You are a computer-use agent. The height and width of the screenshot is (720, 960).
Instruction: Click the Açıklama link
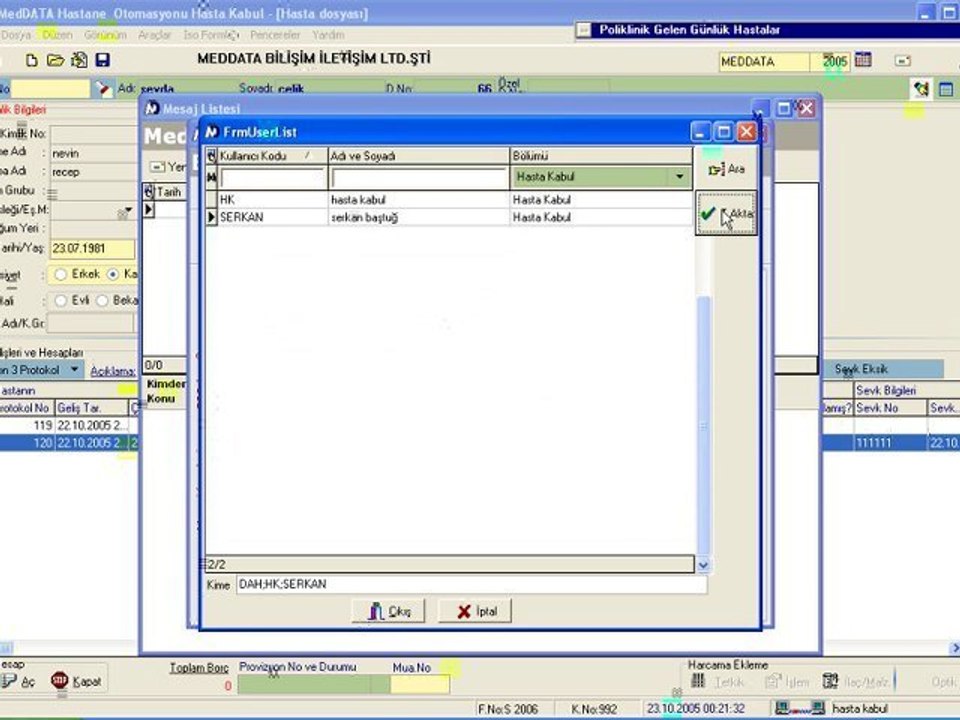[113, 371]
